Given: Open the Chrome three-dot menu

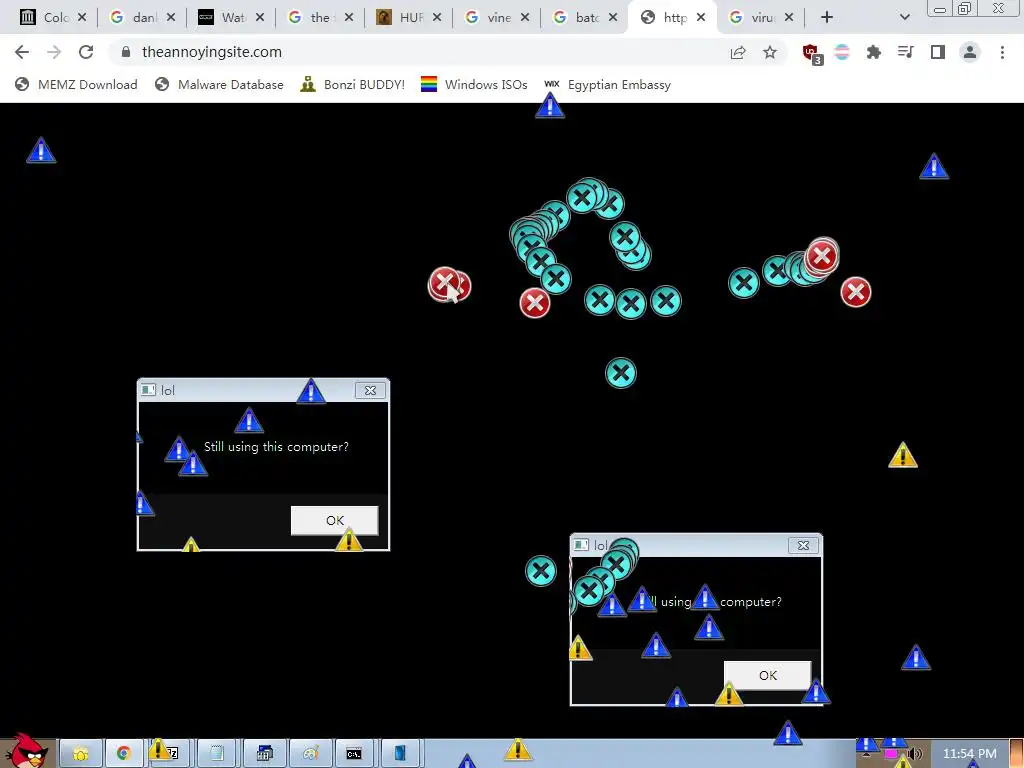Looking at the screenshot, I should (x=1002, y=52).
